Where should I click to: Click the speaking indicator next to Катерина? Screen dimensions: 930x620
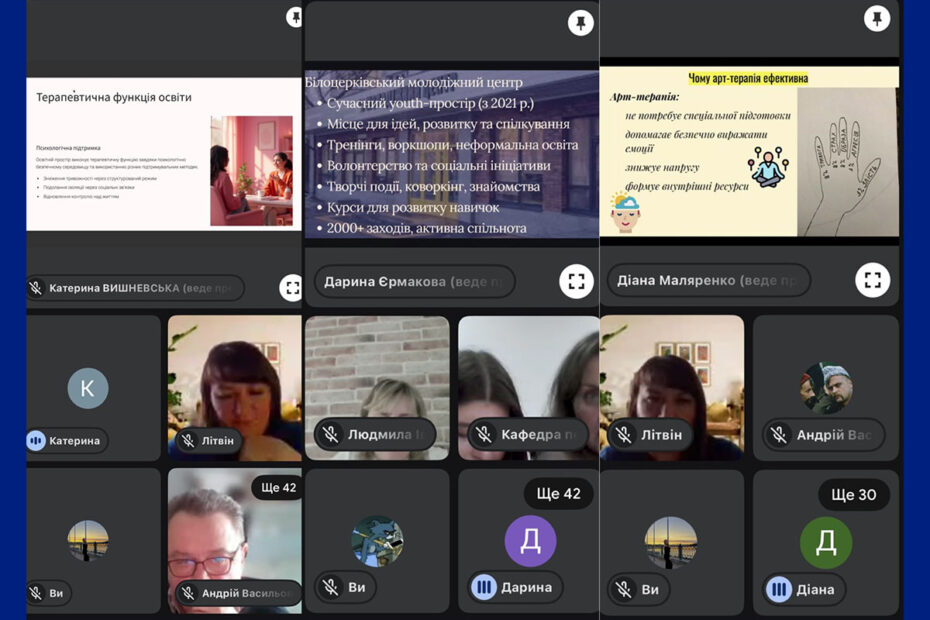(x=37, y=440)
